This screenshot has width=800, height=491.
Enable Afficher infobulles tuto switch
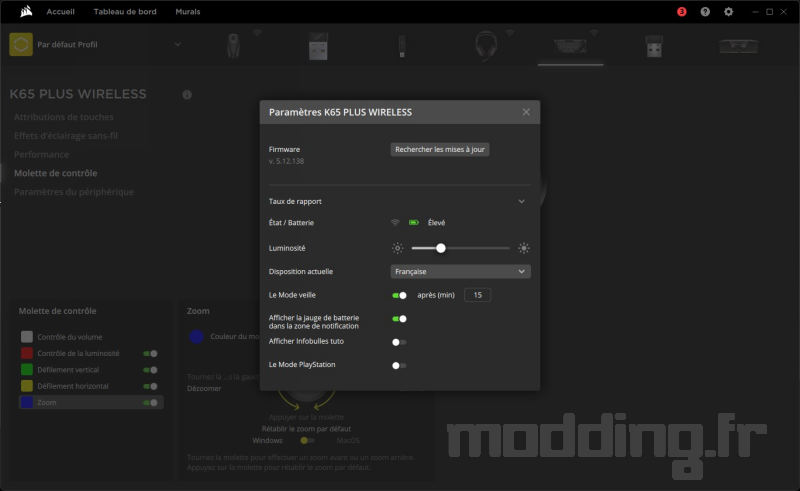(399, 342)
